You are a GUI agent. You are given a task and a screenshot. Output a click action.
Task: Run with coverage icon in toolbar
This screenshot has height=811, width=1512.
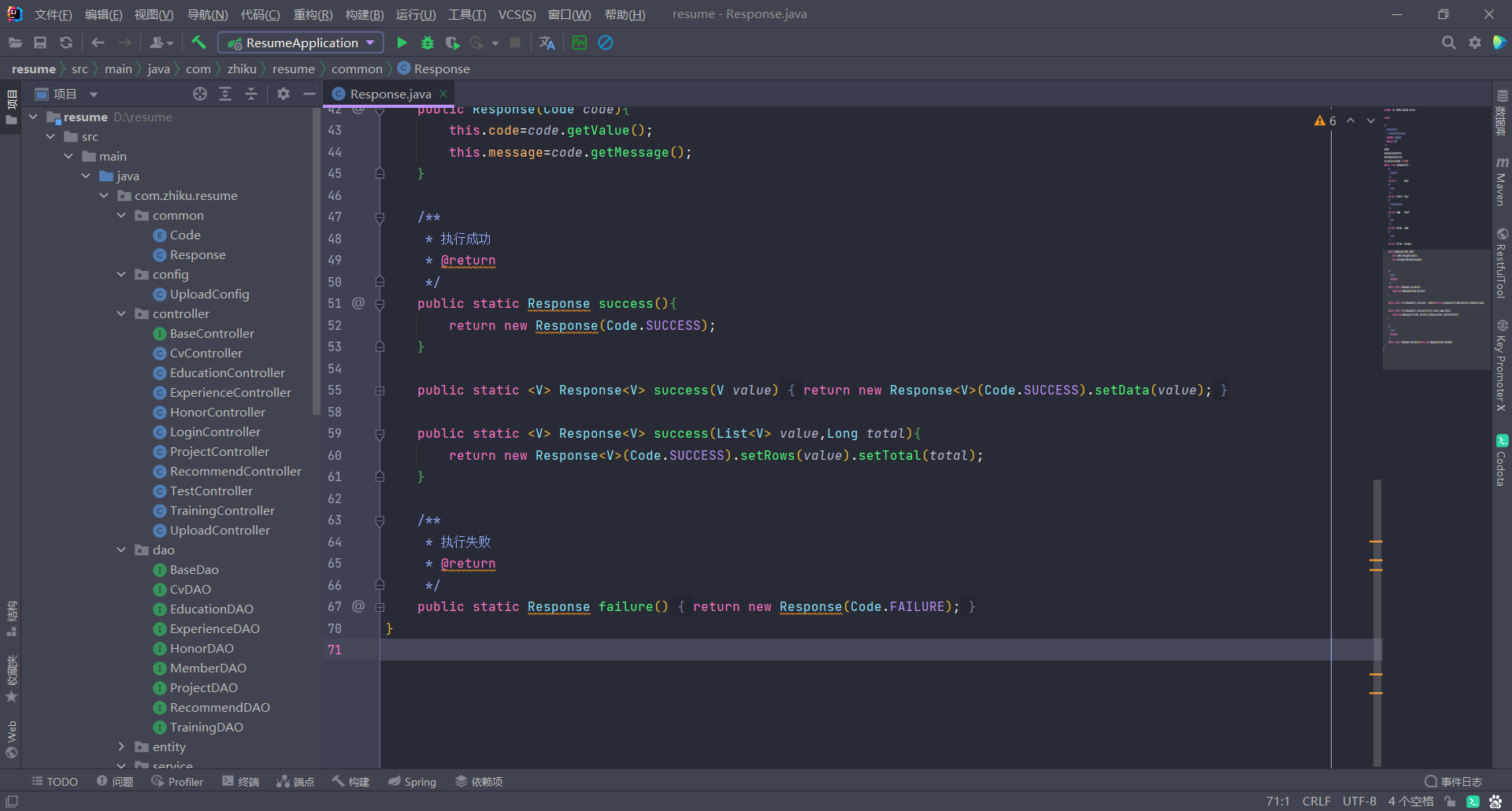[452, 43]
